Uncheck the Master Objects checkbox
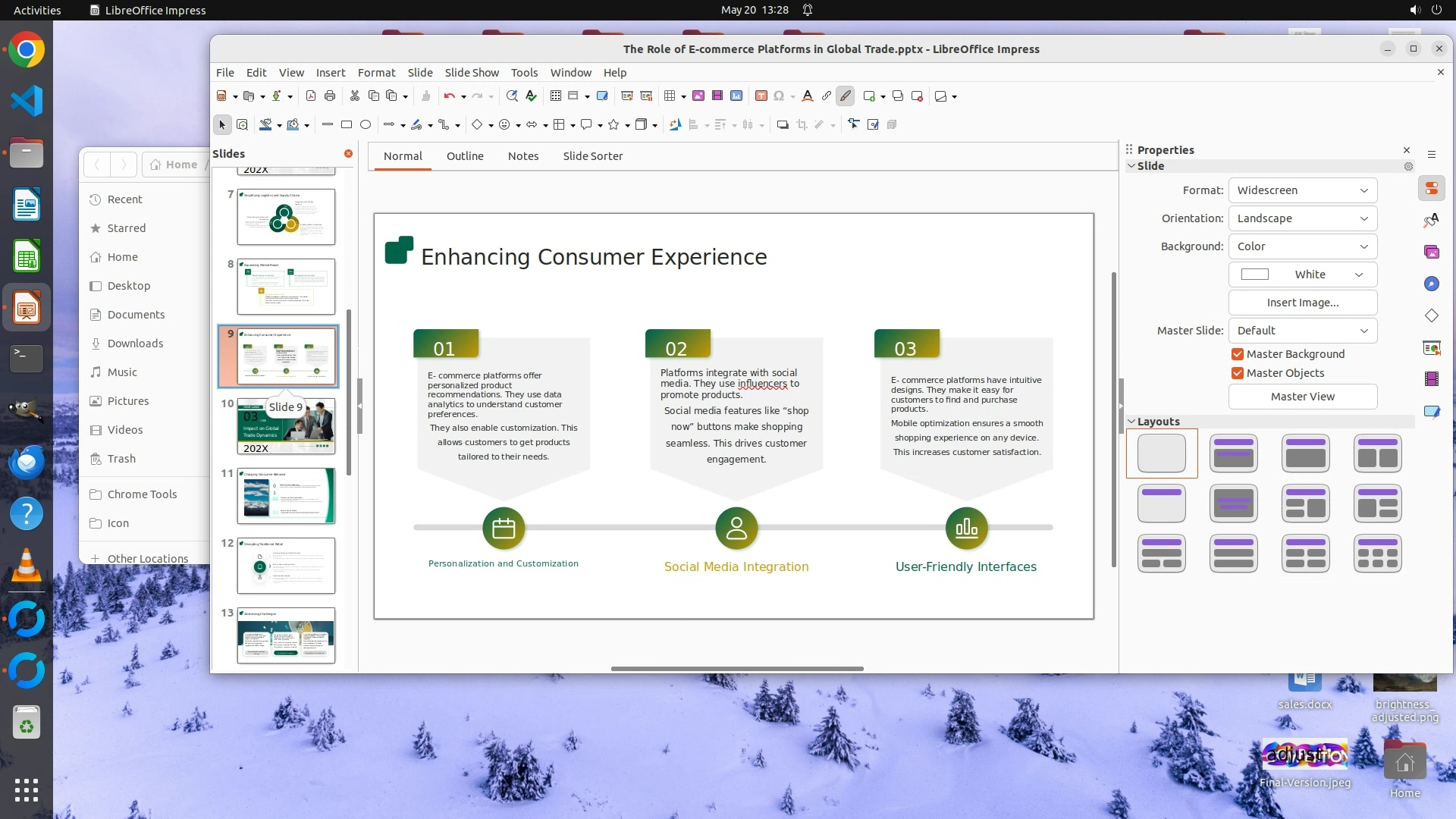1456x819 pixels. [x=1238, y=373]
